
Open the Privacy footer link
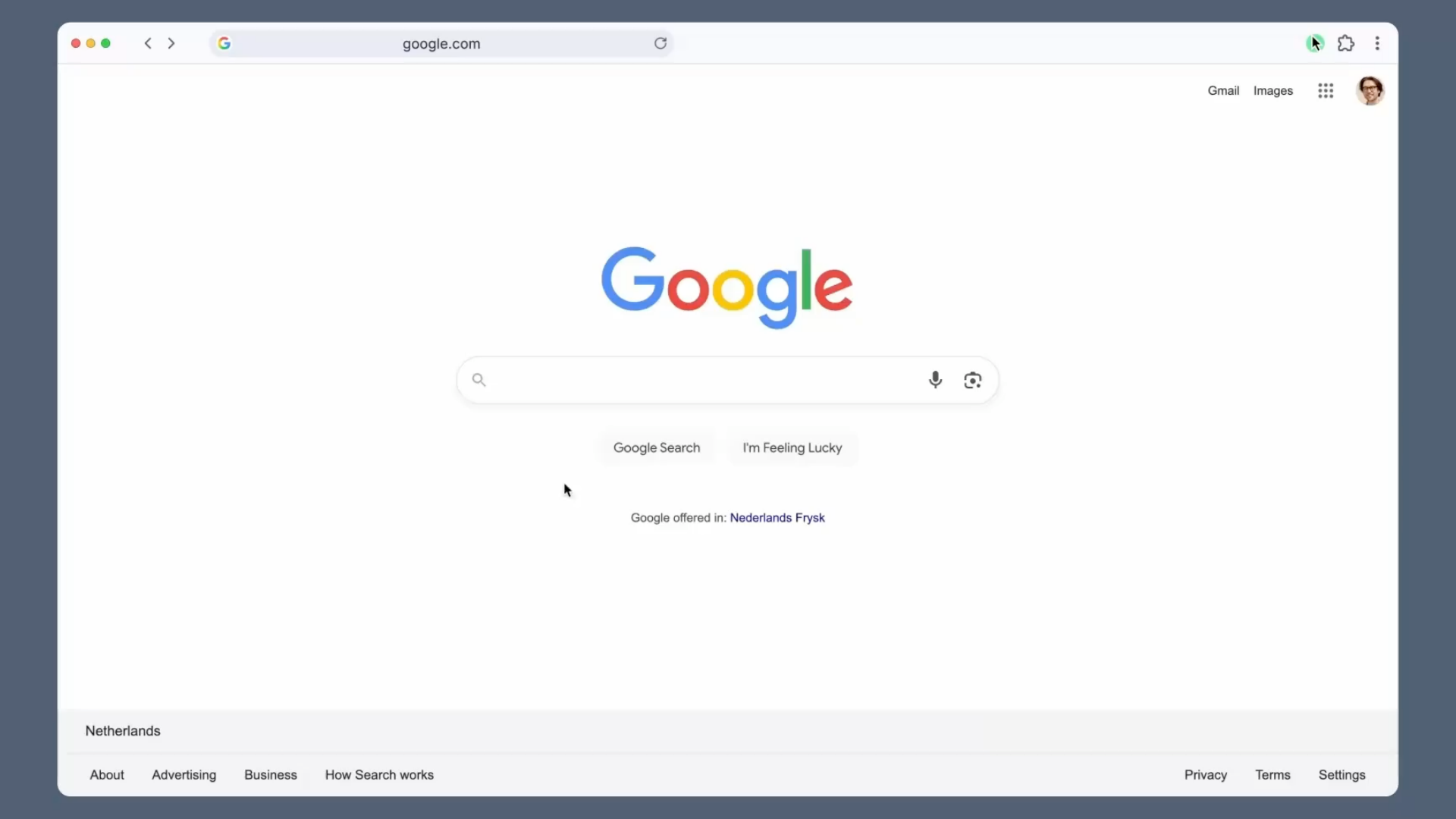click(1206, 774)
